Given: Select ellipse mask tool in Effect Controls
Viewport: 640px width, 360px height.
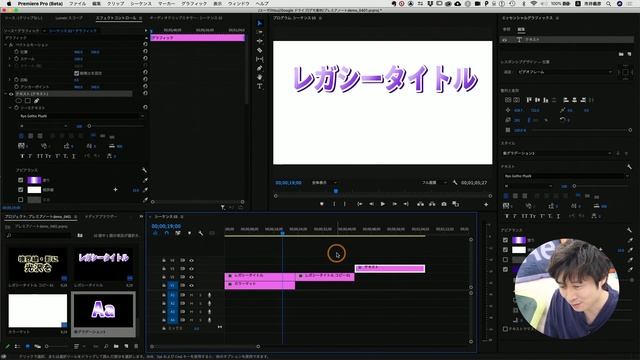Looking at the screenshot, I should (19, 100).
